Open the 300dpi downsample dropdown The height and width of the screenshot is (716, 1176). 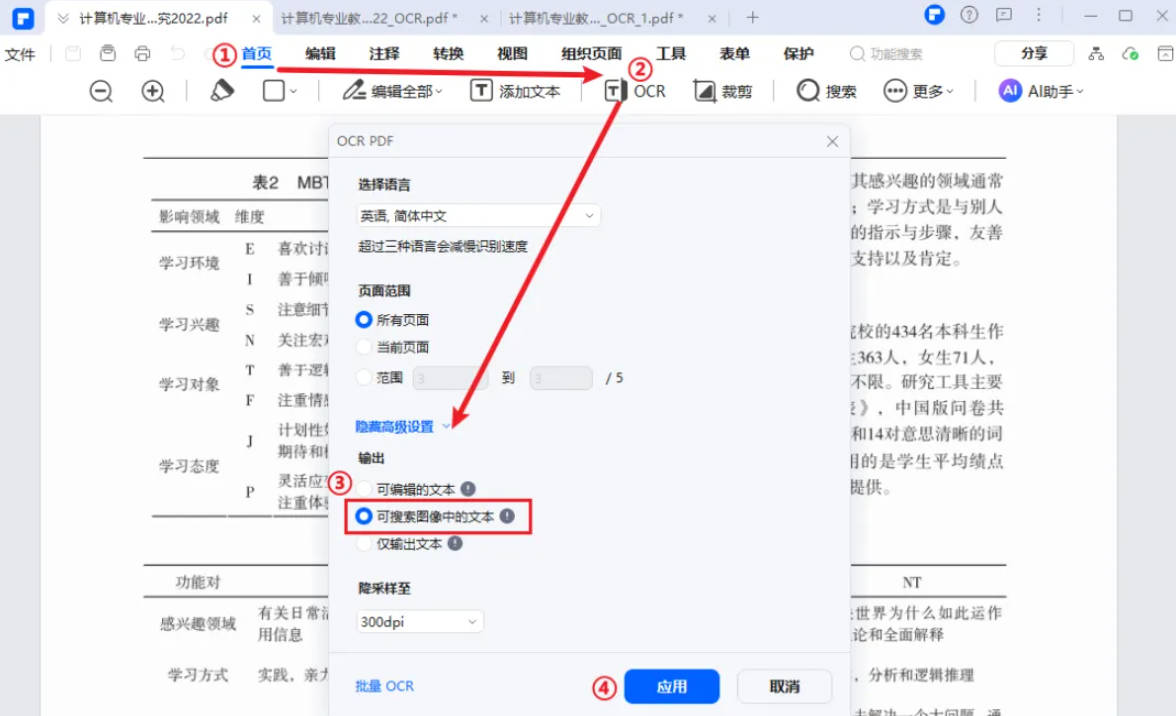[x=419, y=621]
